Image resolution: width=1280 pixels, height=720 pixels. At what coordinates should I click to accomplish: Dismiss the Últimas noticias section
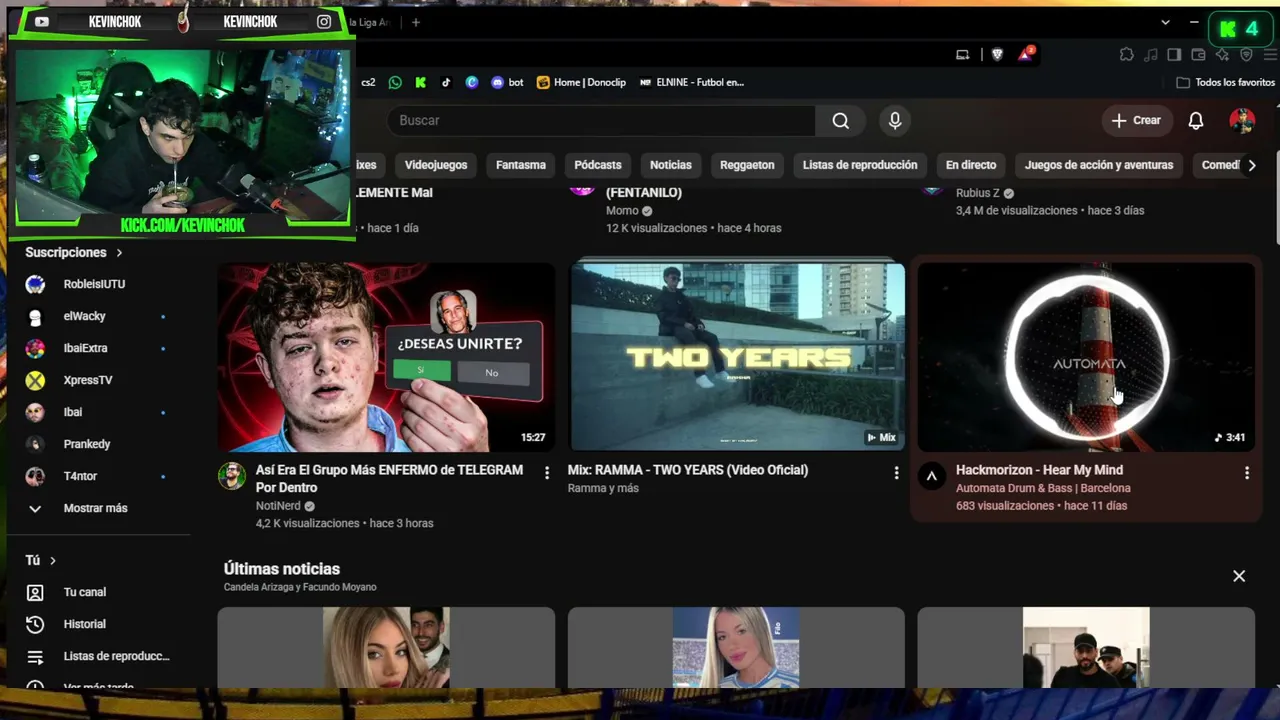[1239, 576]
